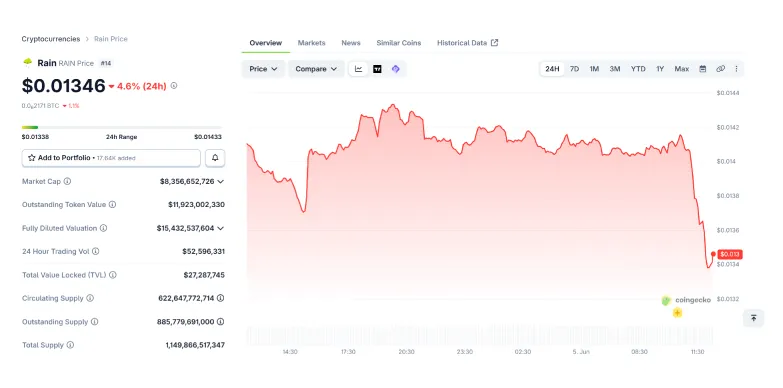Select the YTD time range

tap(638, 69)
